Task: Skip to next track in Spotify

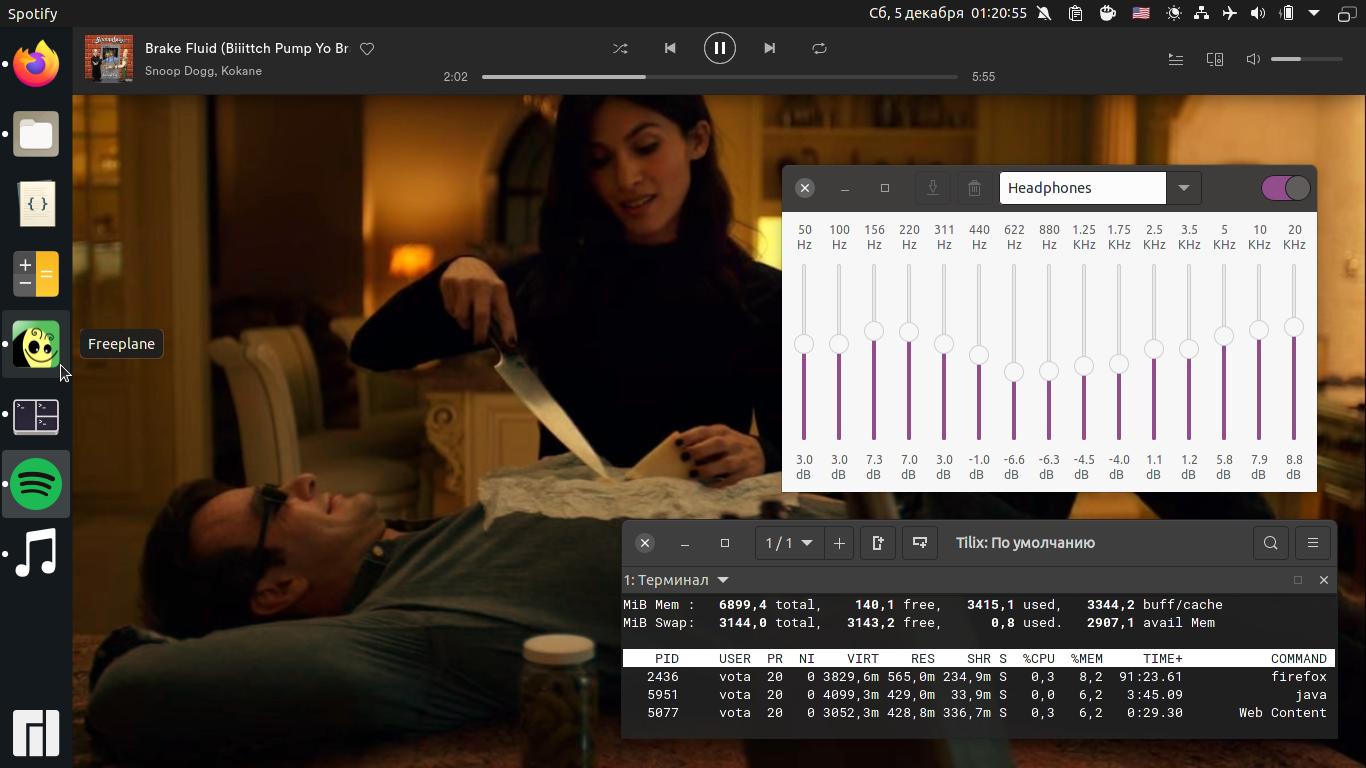Action: 769,48
